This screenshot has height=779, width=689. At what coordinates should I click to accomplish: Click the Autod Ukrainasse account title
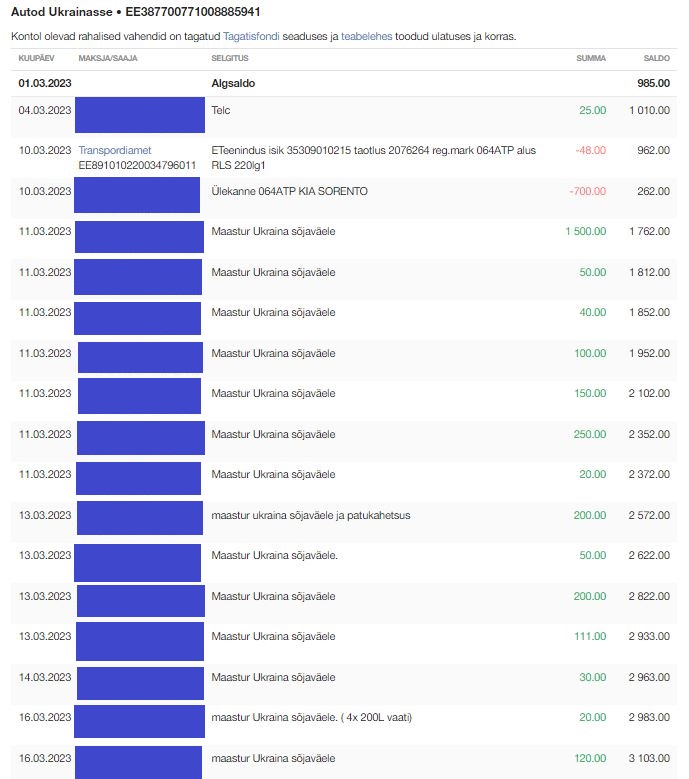pos(136,13)
